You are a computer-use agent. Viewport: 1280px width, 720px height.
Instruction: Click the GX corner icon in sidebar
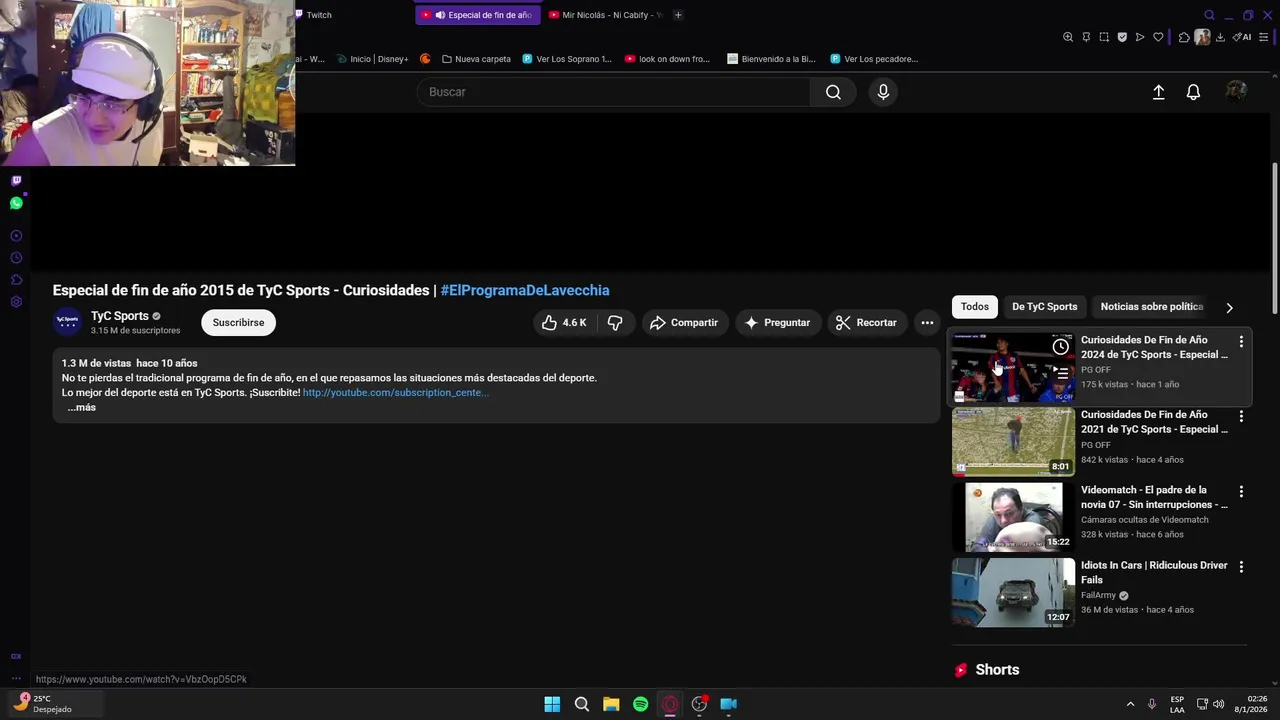(16, 656)
